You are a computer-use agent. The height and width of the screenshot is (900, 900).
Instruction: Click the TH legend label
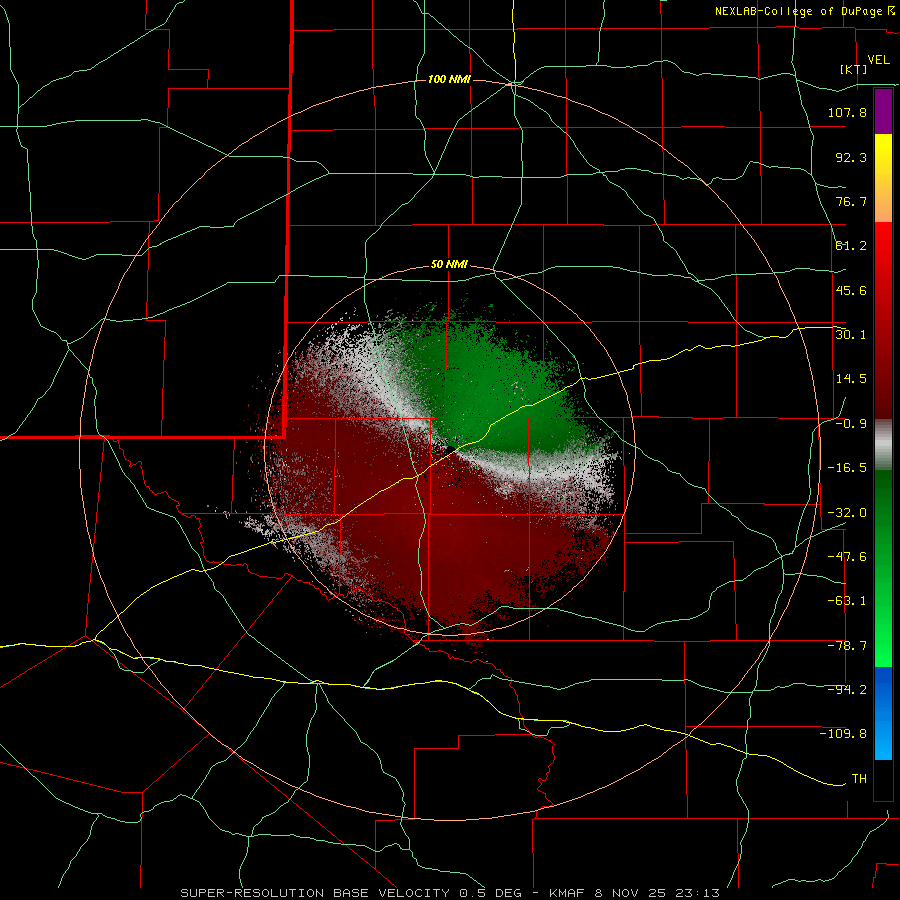(859, 779)
